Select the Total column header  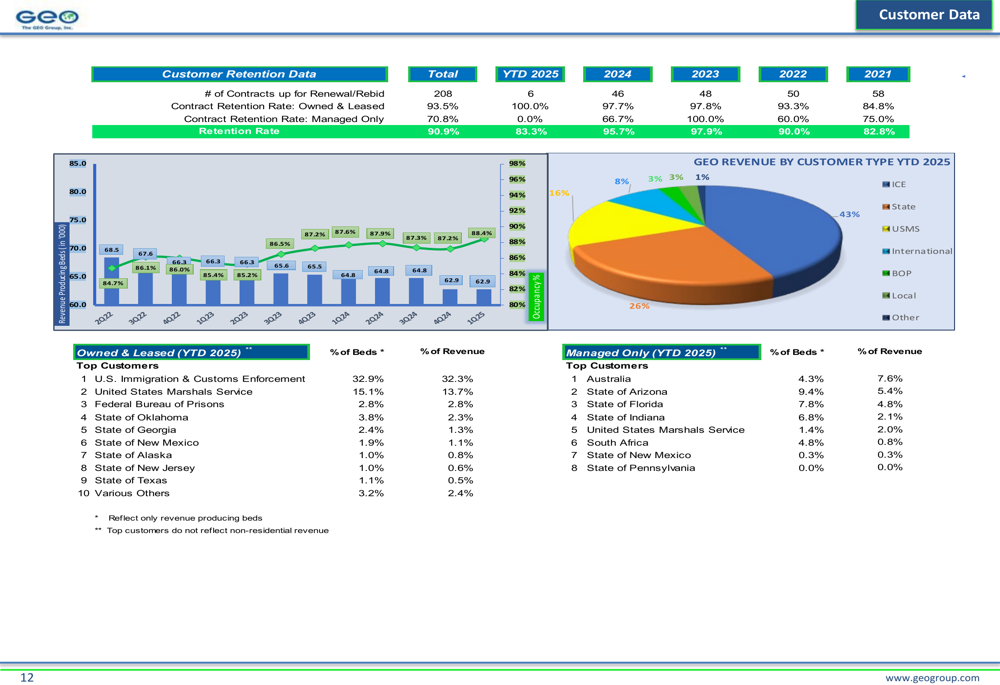click(443, 74)
